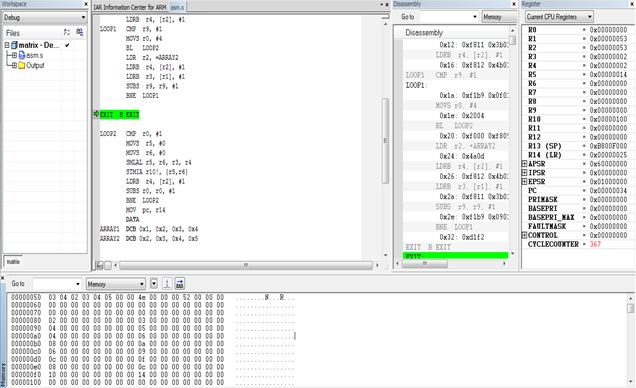Click disassembly line '0x1e: 0x2004'
Viewport: 636px width, 388px height.
click(x=462, y=116)
